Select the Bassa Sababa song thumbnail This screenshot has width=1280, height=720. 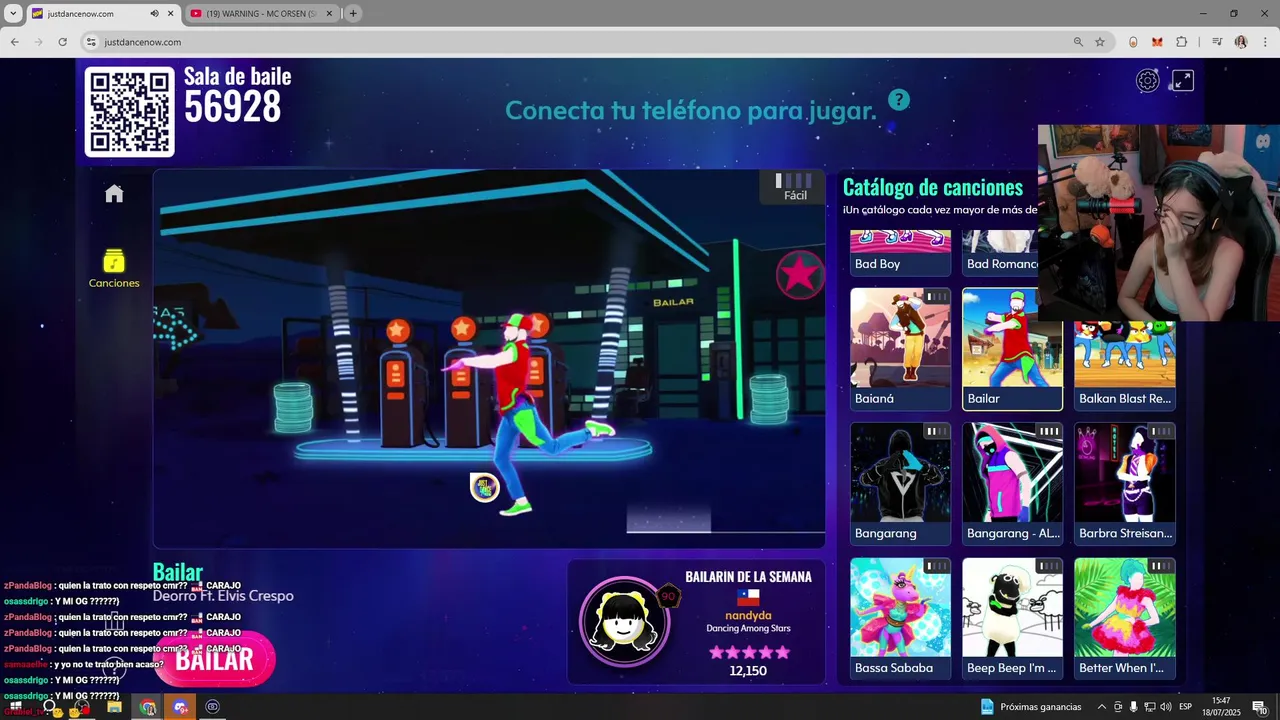[900, 608]
